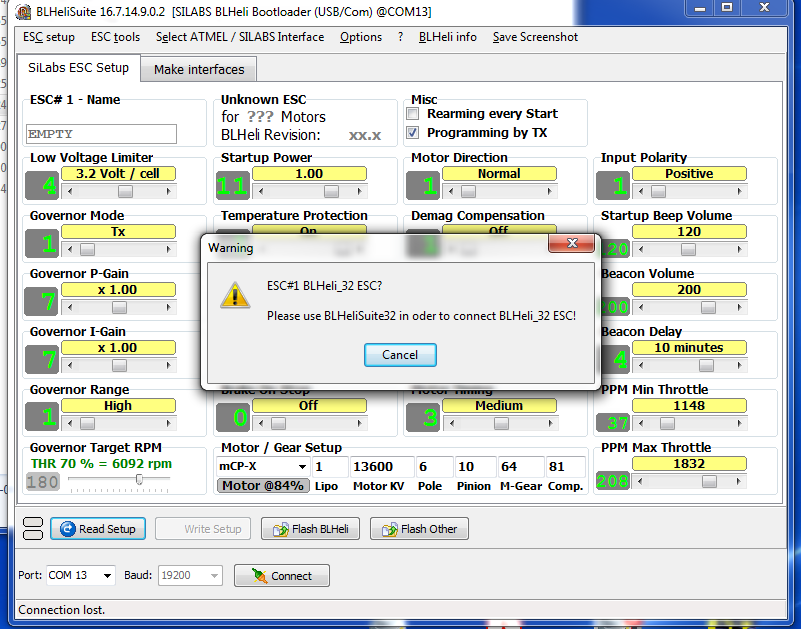Click the ESC selector box icon
Image resolution: width=801 pixels, height=629 pixels.
click(x=33, y=529)
